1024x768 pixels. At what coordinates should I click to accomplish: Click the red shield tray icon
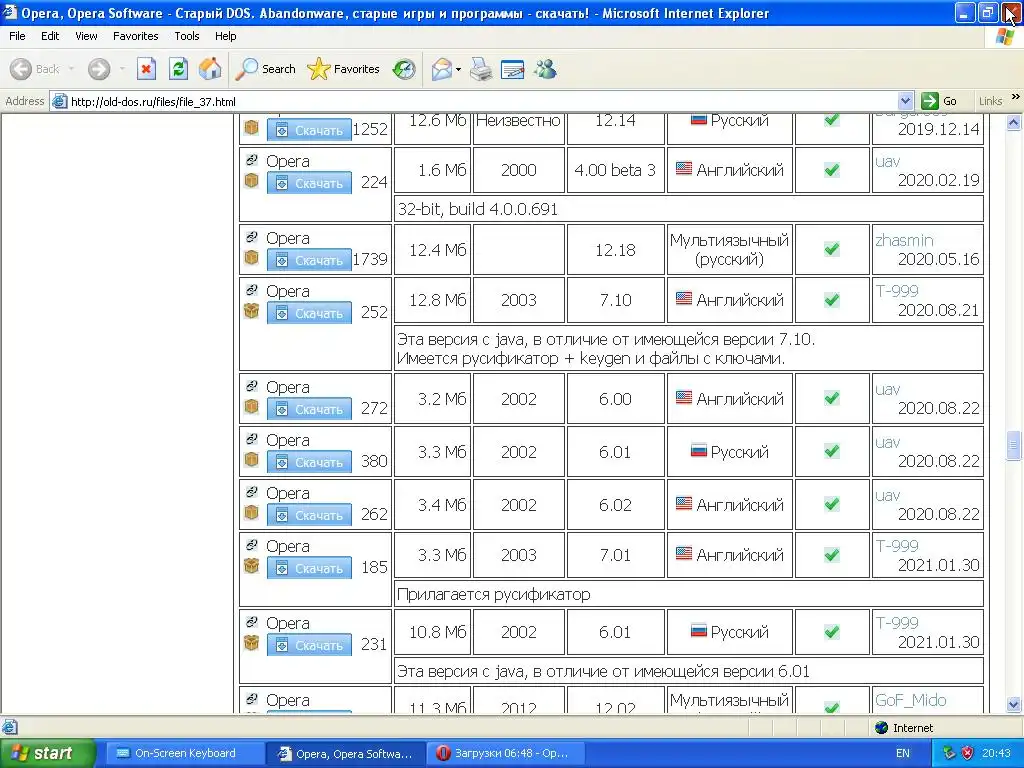click(x=968, y=753)
